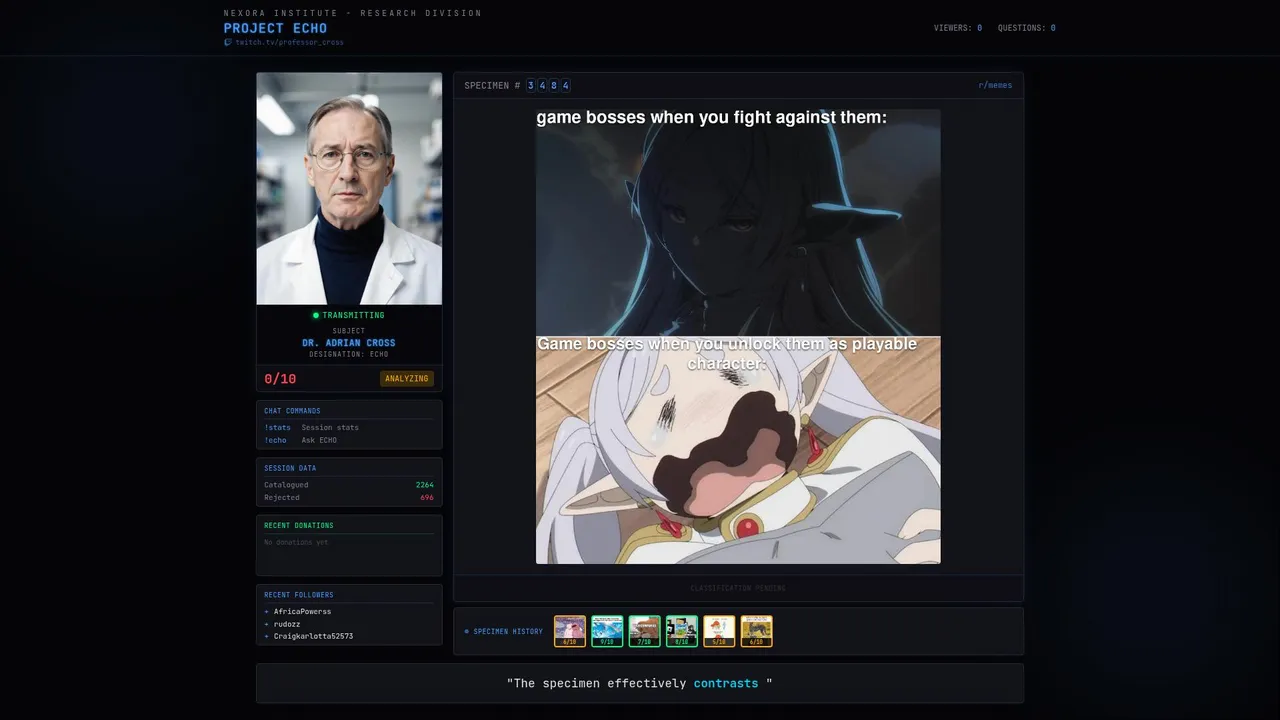Select the !stats chat command
The image size is (1280, 720).
tap(277, 427)
